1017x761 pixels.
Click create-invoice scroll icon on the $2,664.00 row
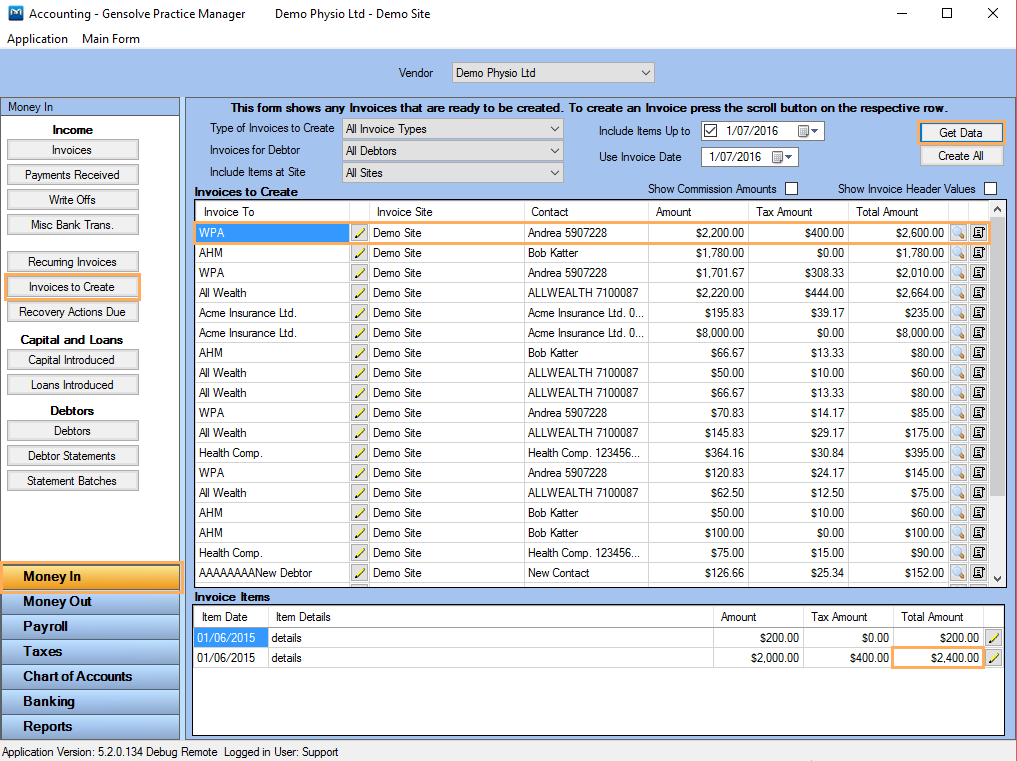pyautogui.click(x=978, y=293)
